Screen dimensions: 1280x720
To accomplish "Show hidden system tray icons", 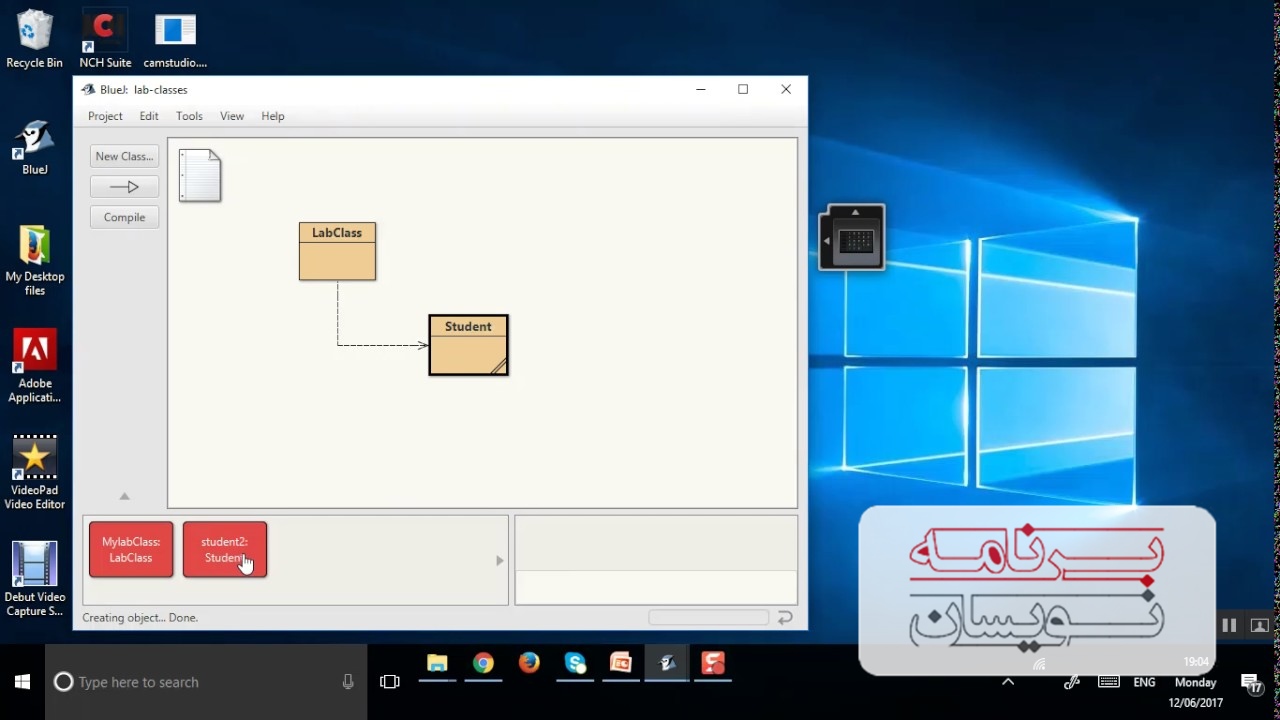I will (1008, 682).
